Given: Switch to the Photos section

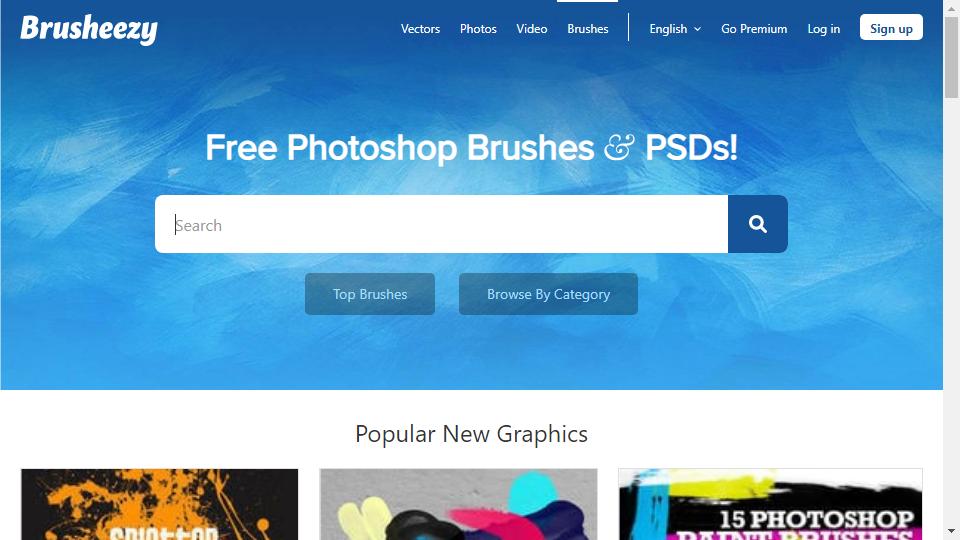Looking at the screenshot, I should [x=478, y=29].
